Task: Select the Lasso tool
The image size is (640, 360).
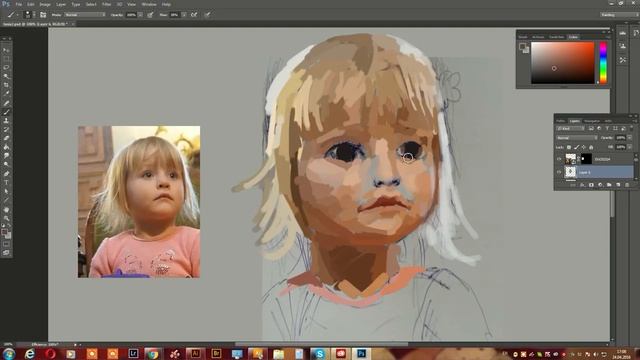Action: [x=6, y=67]
